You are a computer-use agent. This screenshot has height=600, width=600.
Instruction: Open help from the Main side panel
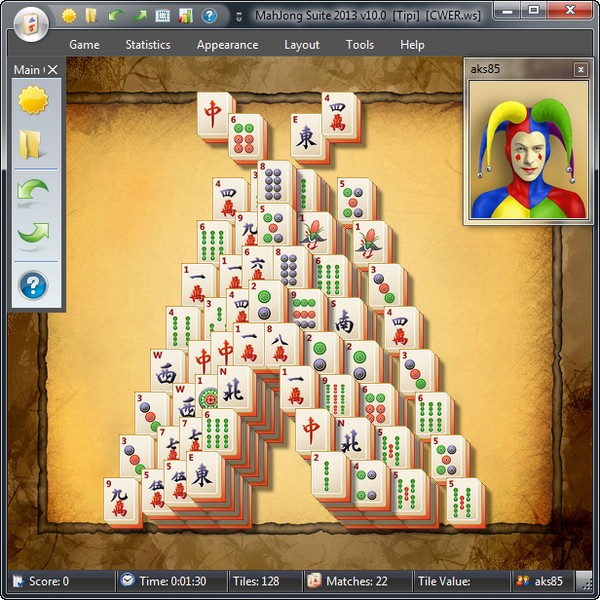[33, 285]
